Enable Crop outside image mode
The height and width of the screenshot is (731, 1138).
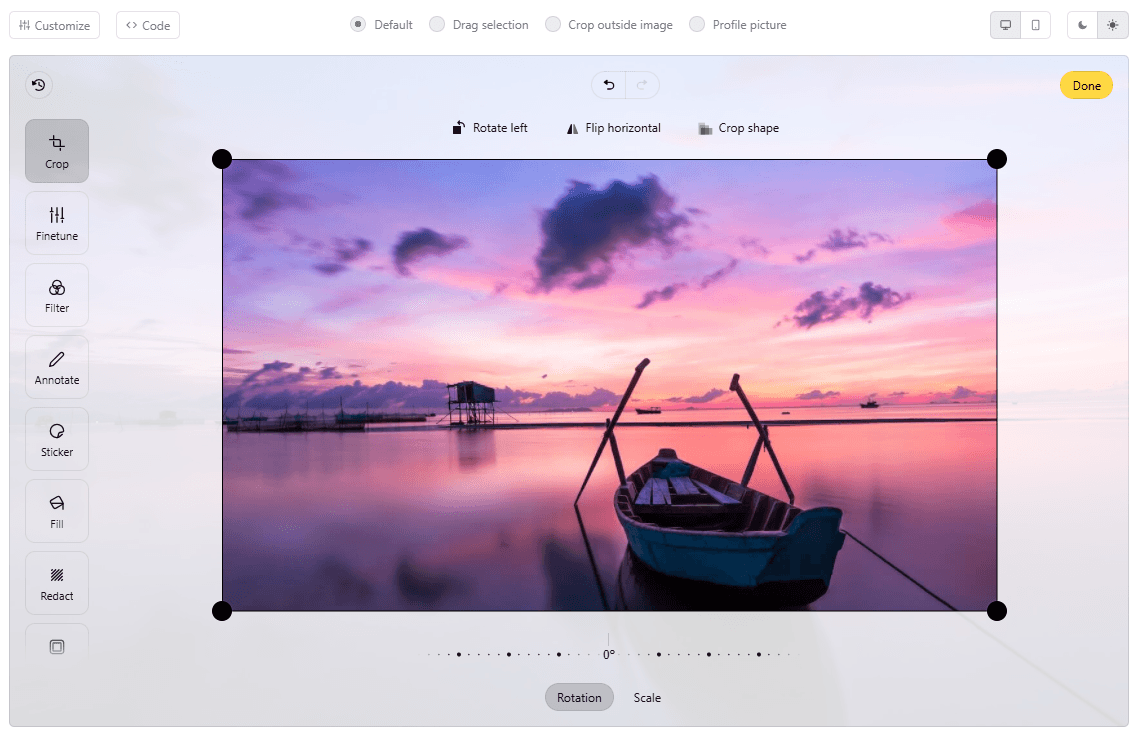pyautogui.click(x=609, y=24)
